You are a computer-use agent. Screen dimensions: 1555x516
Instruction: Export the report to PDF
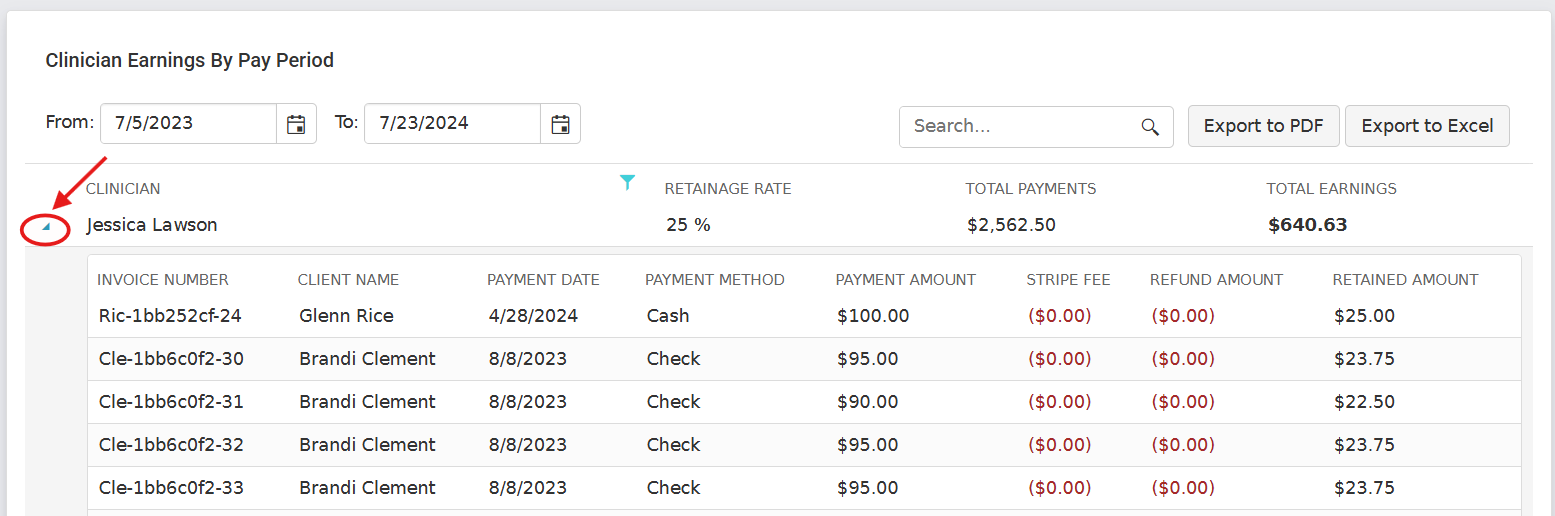coord(1264,126)
